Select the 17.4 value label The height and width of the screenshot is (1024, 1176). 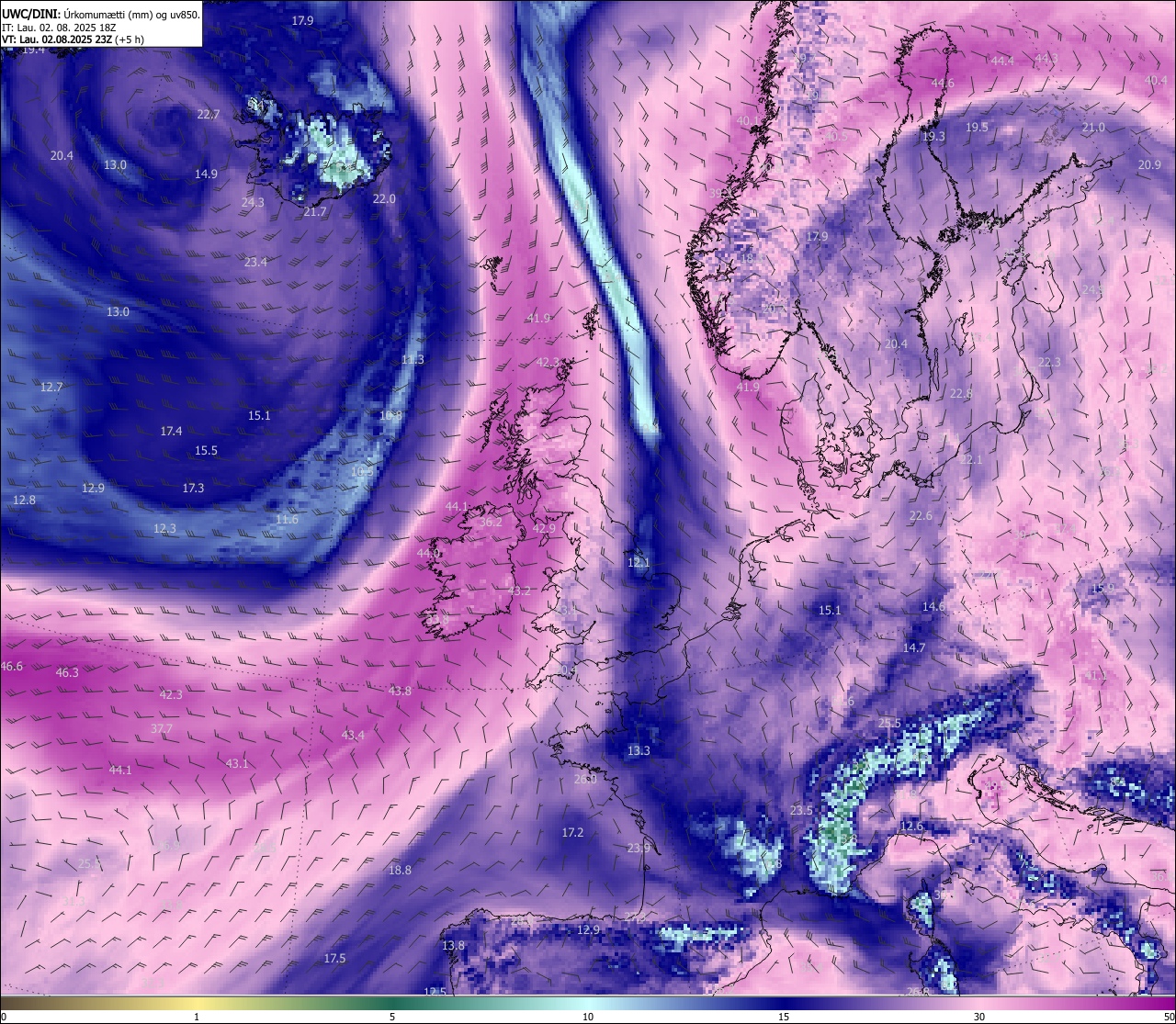pyautogui.click(x=171, y=432)
